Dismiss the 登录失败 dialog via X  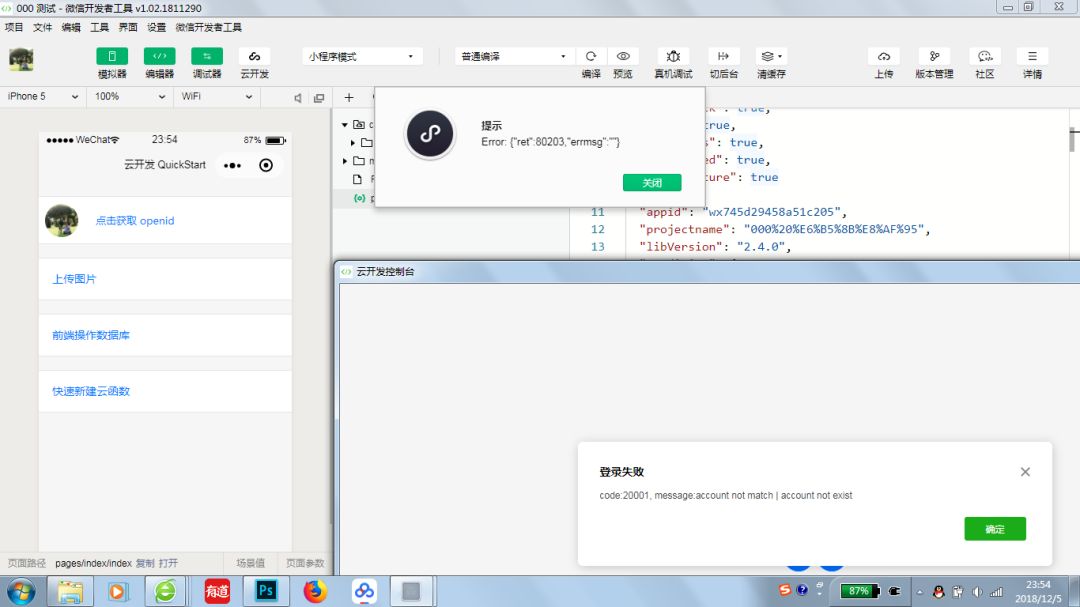pos(1025,471)
